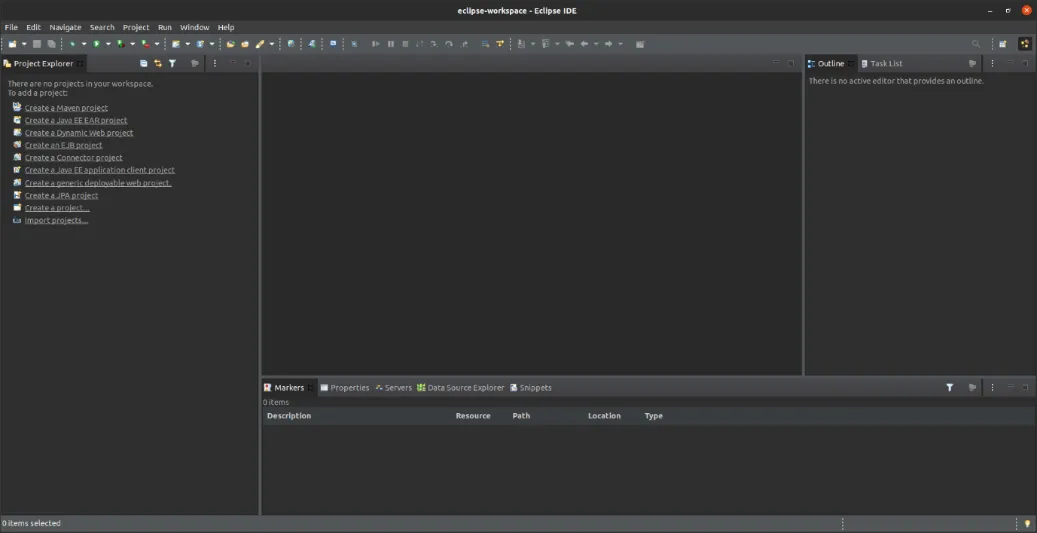This screenshot has width=1037, height=533.
Task: Click the Step Over icon
Action: tap(448, 44)
